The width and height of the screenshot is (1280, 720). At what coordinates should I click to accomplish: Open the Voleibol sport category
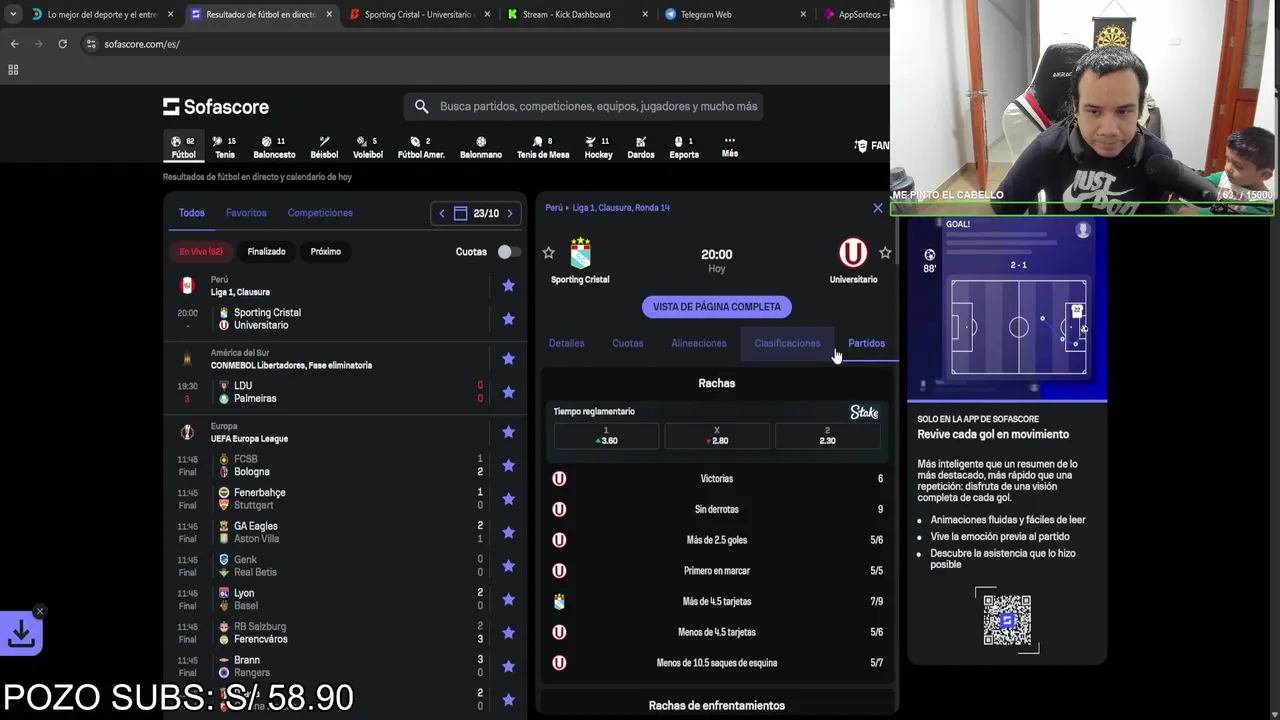click(x=368, y=147)
